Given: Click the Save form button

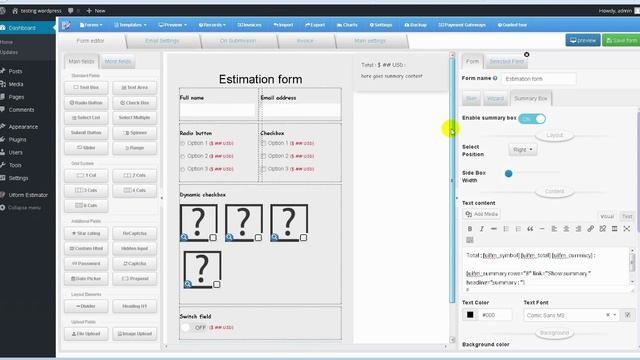Looking at the screenshot, I should click(621, 40).
